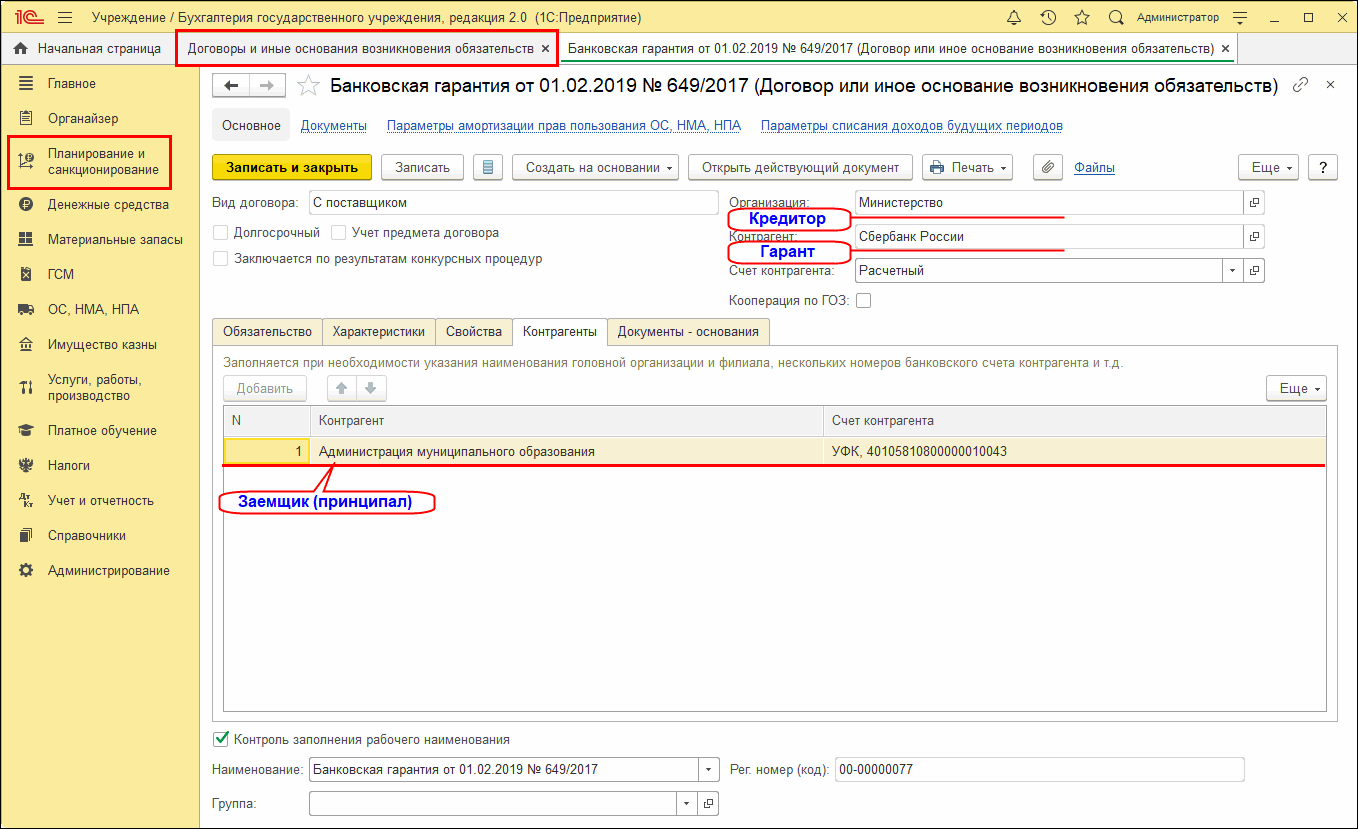Open Файлы link

(x=1094, y=168)
